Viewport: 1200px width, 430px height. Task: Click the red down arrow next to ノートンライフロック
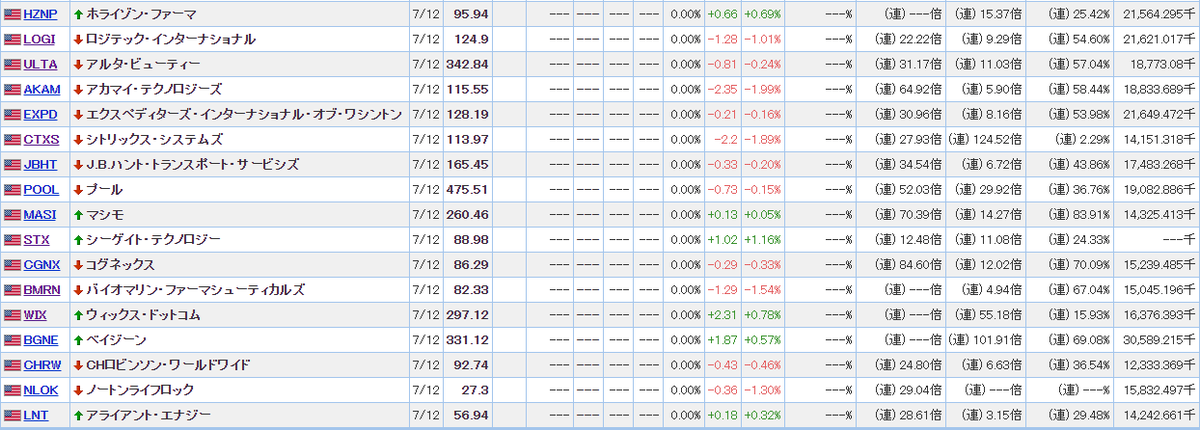(78, 389)
